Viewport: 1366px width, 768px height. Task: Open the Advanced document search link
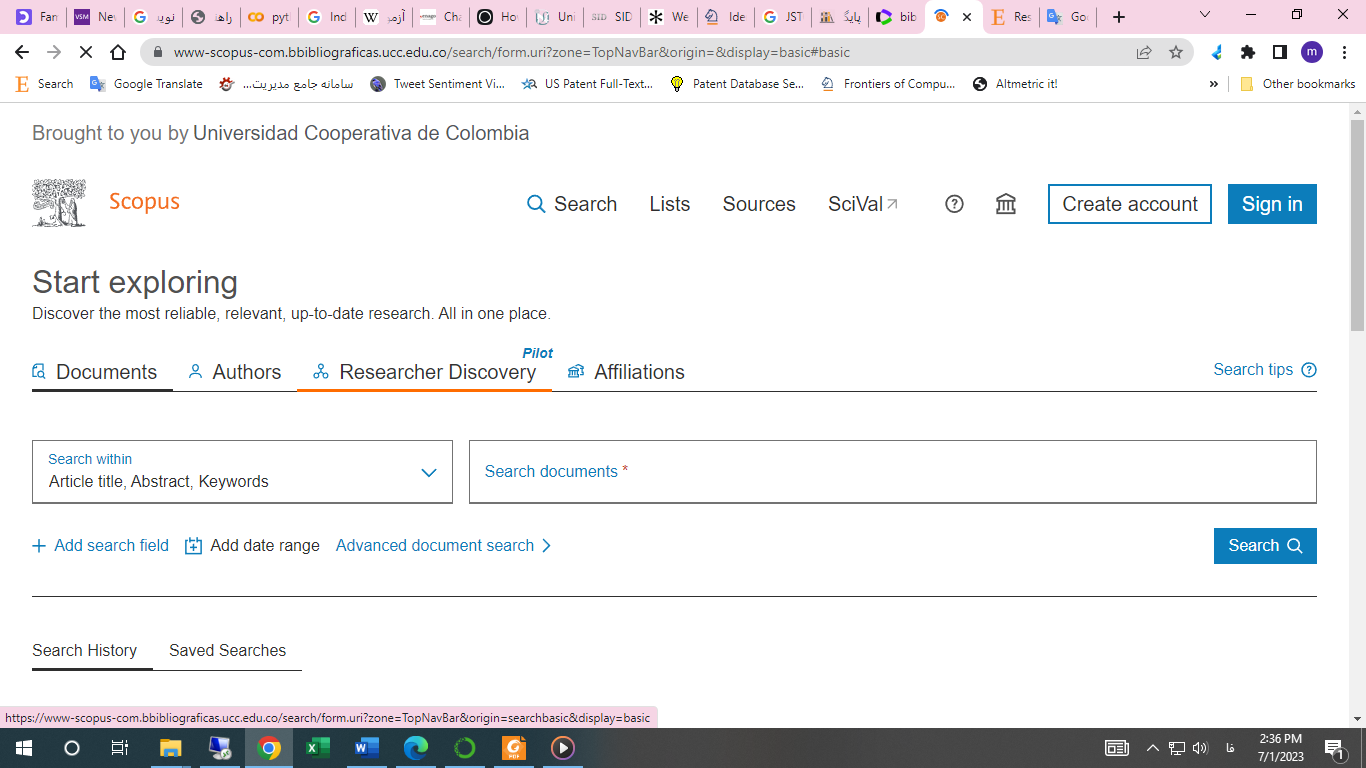(444, 546)
